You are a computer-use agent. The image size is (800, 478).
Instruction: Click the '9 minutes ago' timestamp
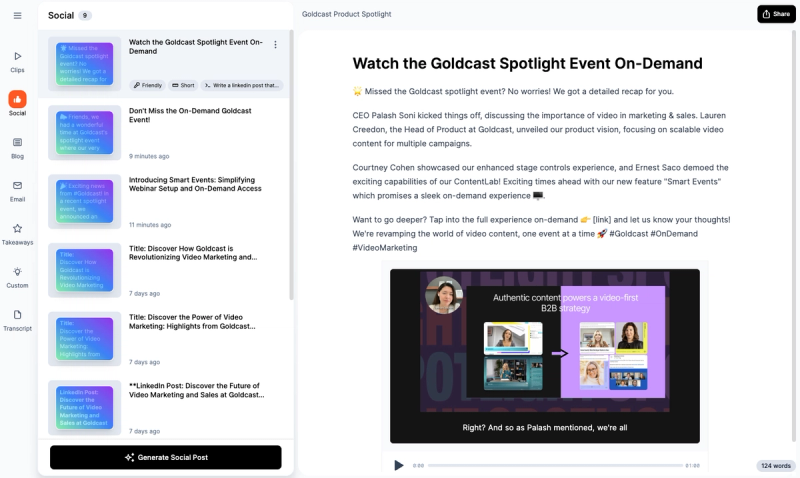point(149,156)
